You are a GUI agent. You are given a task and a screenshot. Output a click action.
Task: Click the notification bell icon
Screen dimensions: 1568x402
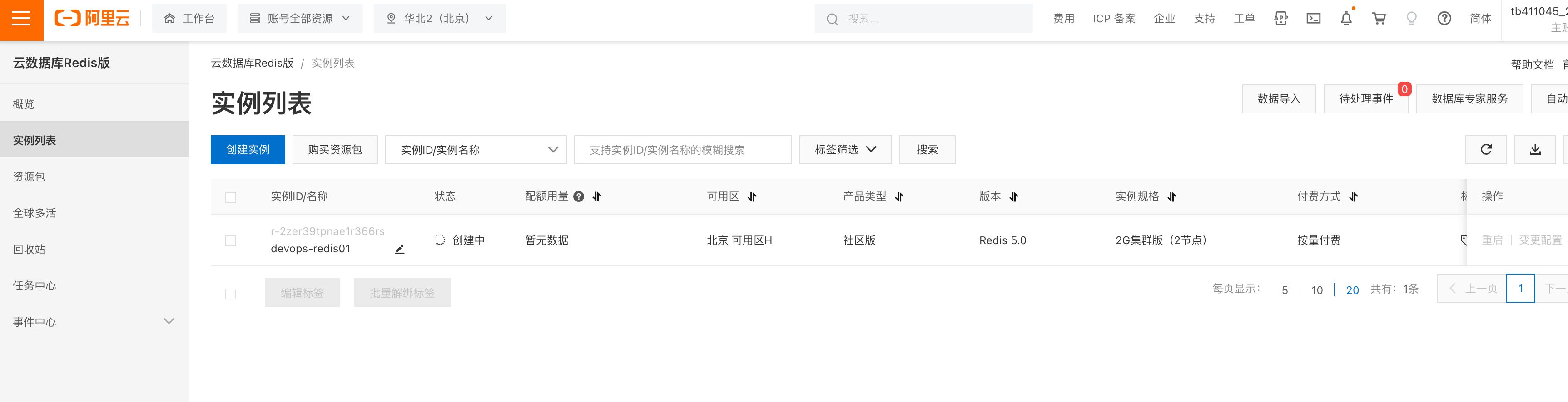coord(1346,19)
